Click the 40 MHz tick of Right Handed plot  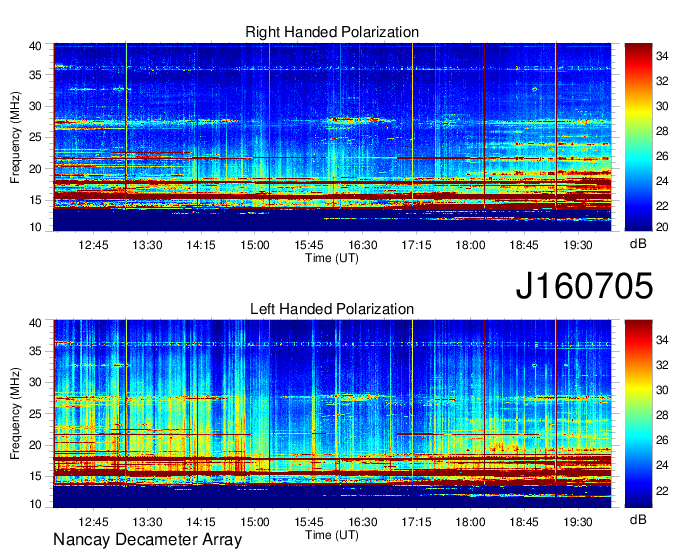pos(35,46)
